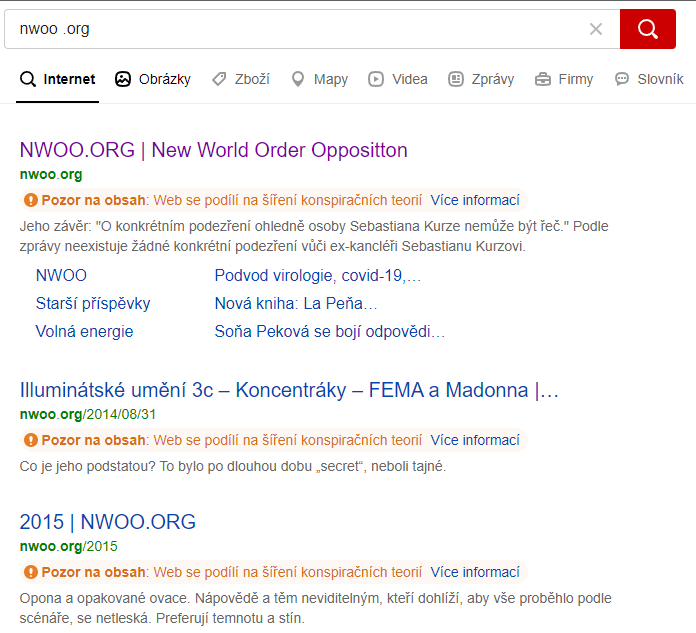
Task: Open the Starší příspěvky sitelink
Action: pyautogui.click(x=93, y=304)
